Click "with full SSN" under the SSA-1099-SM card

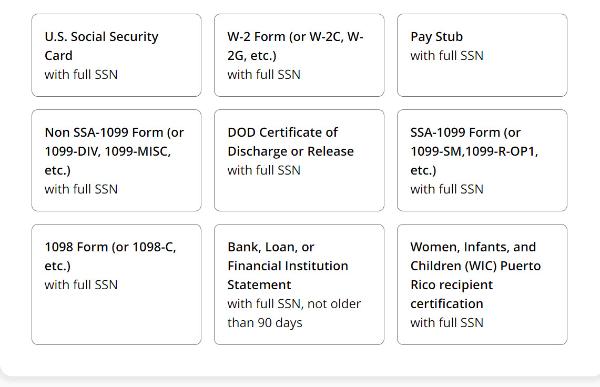(447, 189)
